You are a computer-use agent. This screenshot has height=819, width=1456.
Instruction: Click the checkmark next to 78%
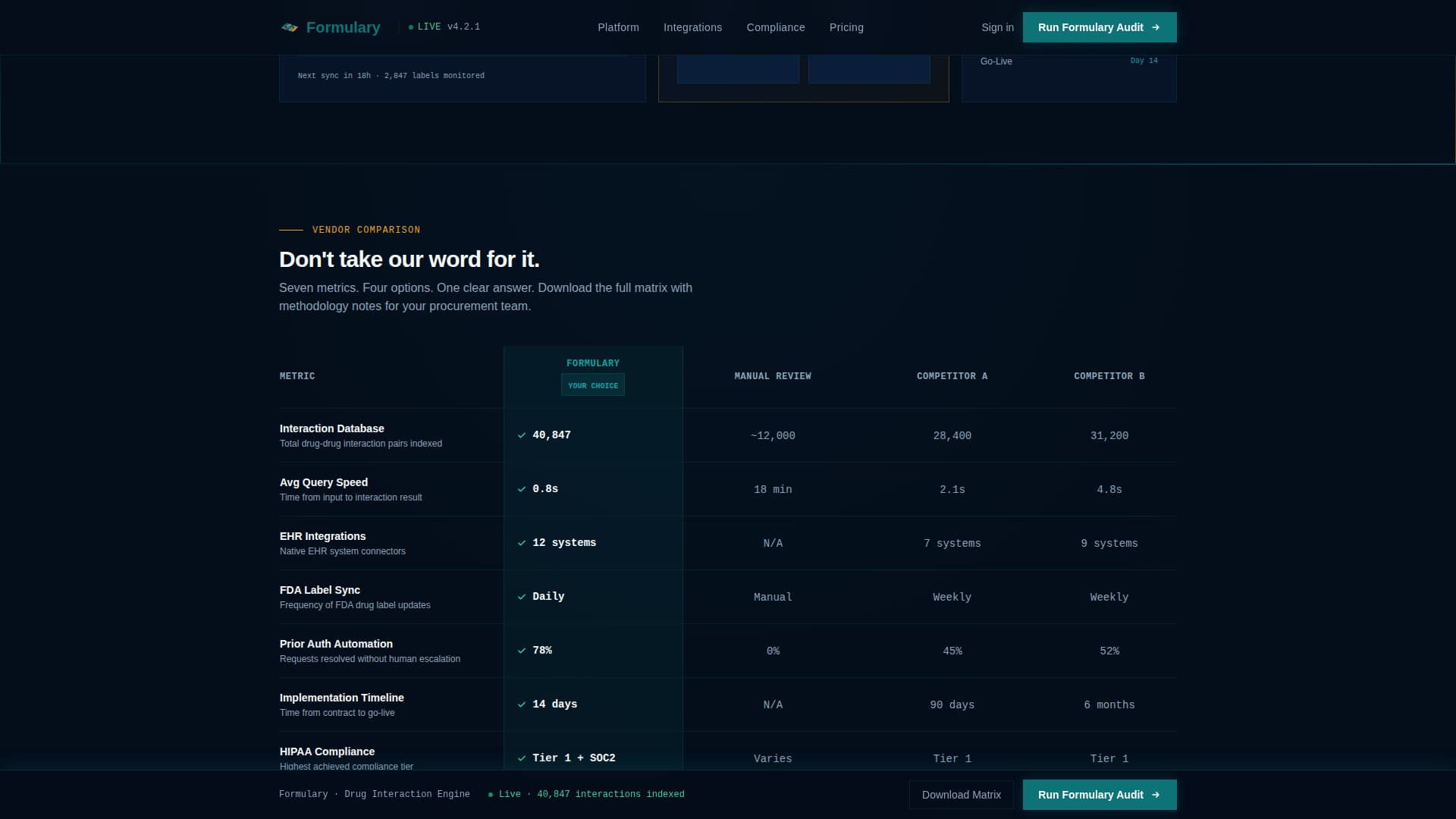522,651
